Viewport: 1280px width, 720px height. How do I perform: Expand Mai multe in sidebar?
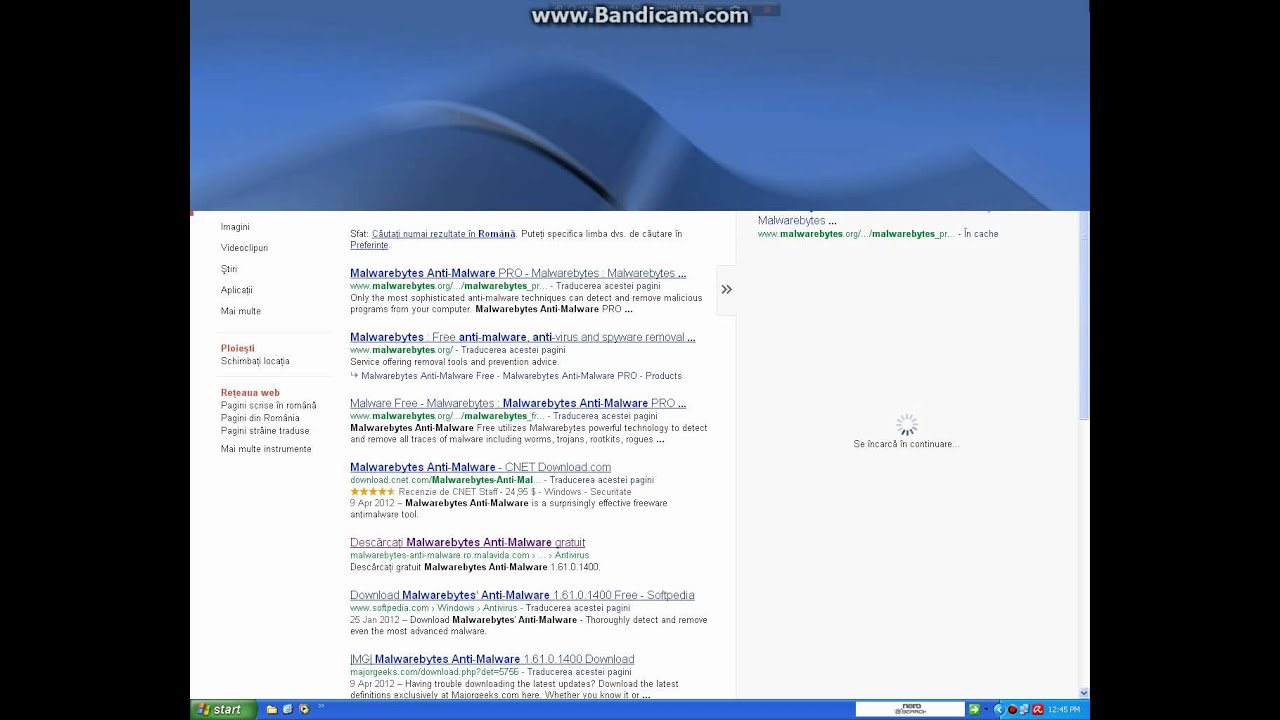(241, 311)
